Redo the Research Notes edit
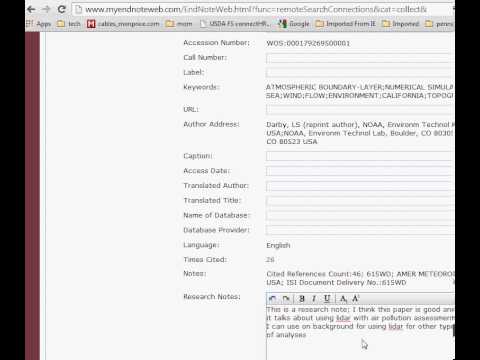Screen dimensions: 480x360 (286, 299)
